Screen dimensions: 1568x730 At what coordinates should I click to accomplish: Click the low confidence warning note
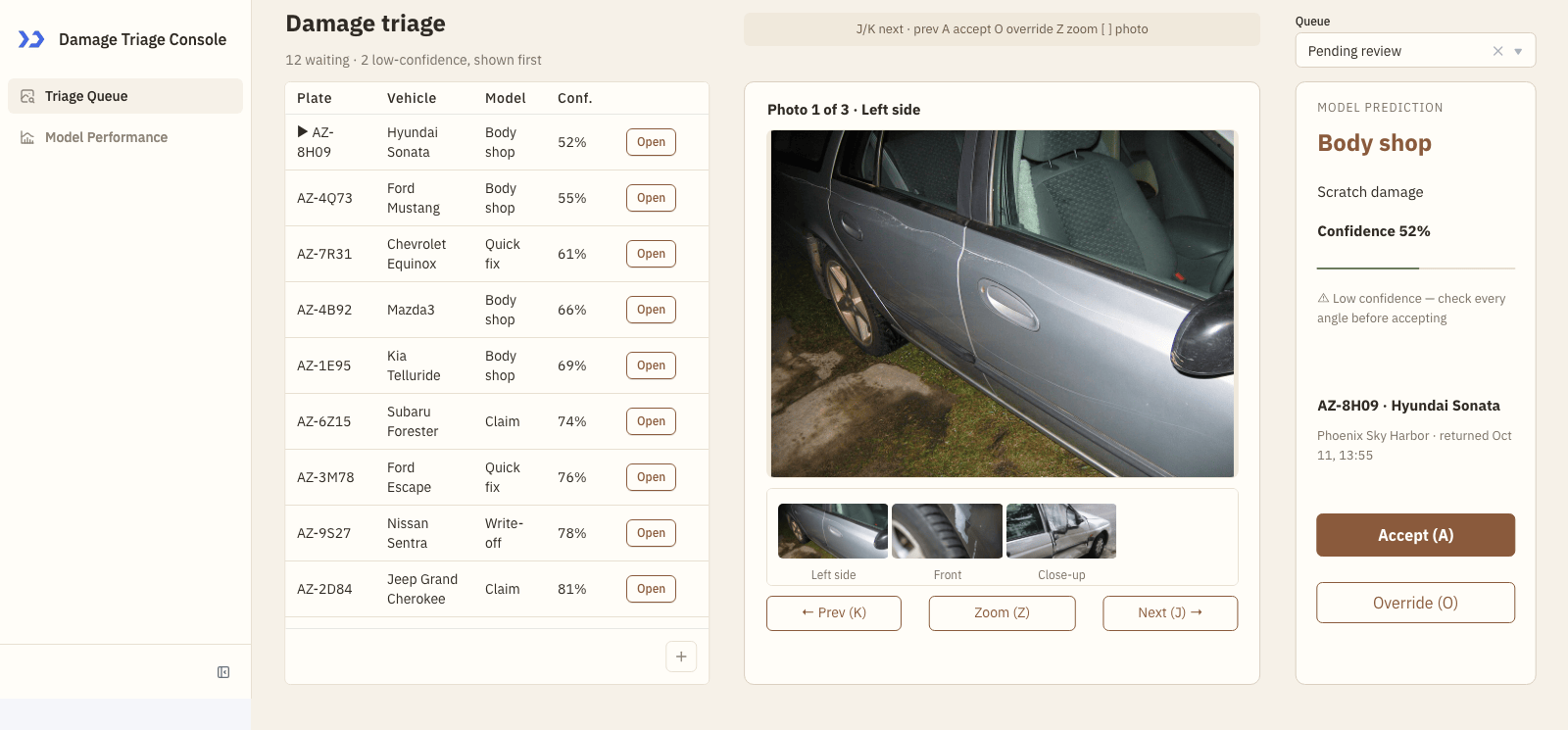pyautogui.click(x=1411, y=308)
